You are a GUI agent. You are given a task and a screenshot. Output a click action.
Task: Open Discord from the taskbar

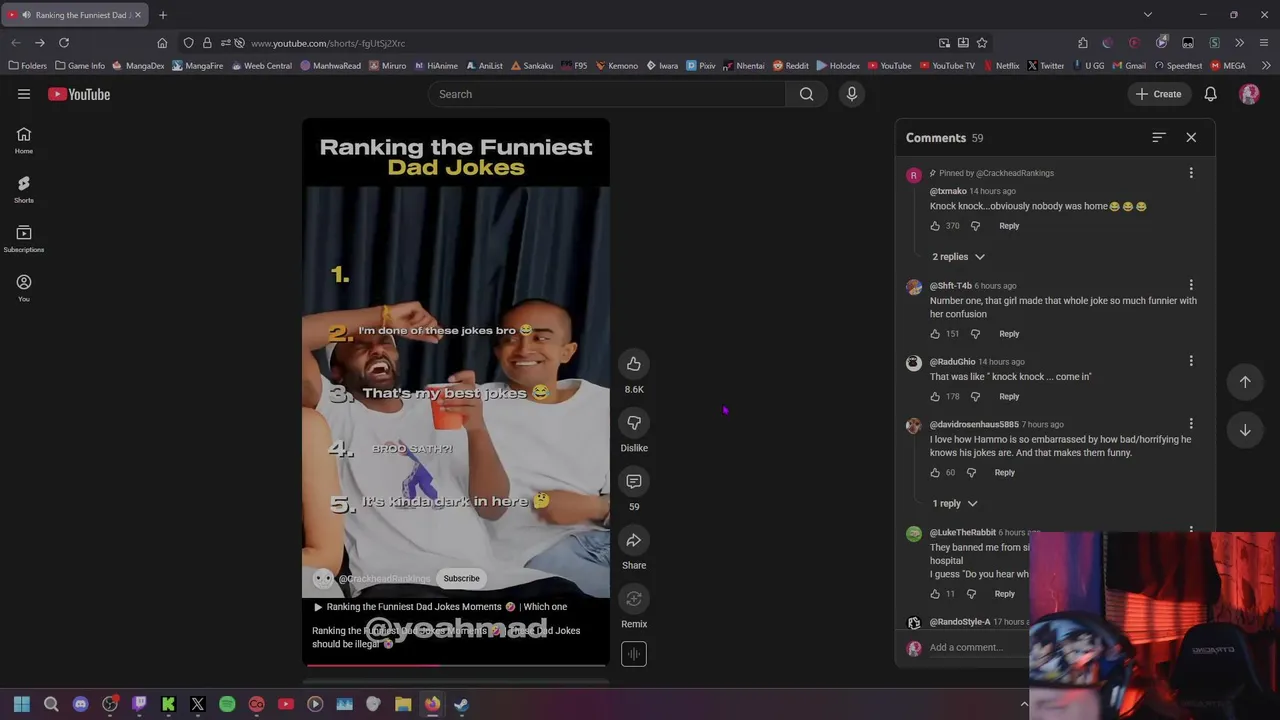pyautogui.click(x=81, y=704)
